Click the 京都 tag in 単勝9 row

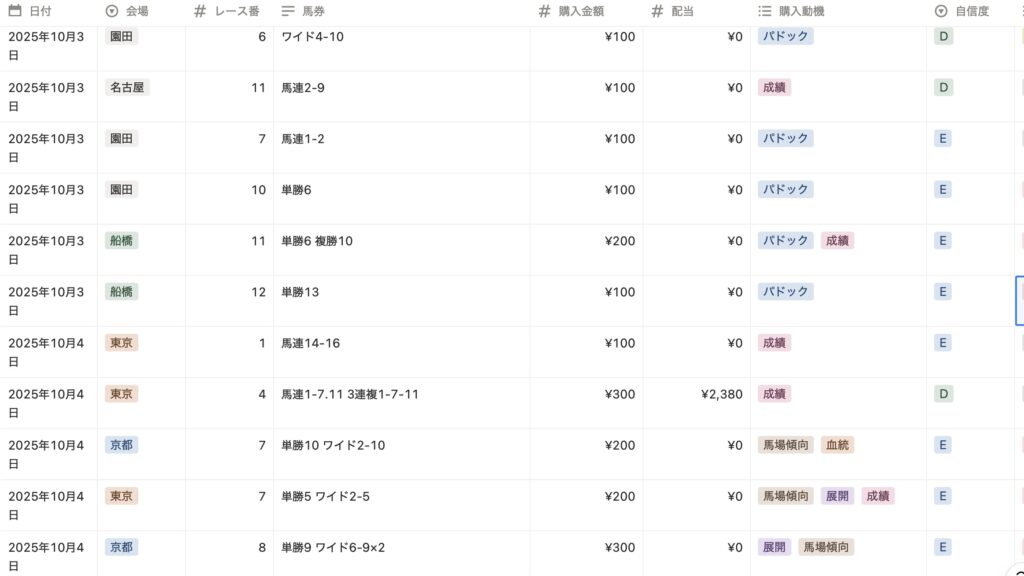pyautogui.click(x=121, y=547)
